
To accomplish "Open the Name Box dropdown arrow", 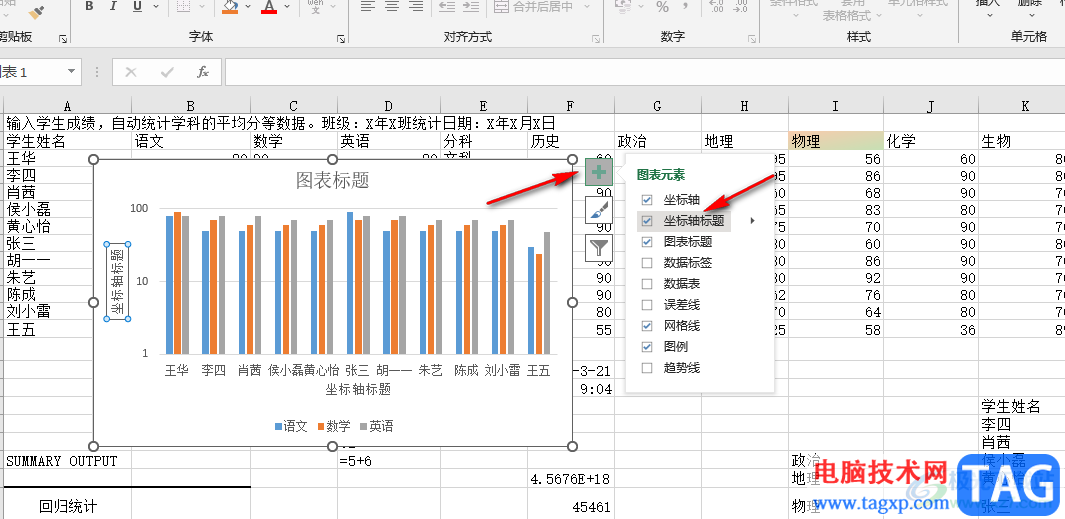I will (71, 72).
